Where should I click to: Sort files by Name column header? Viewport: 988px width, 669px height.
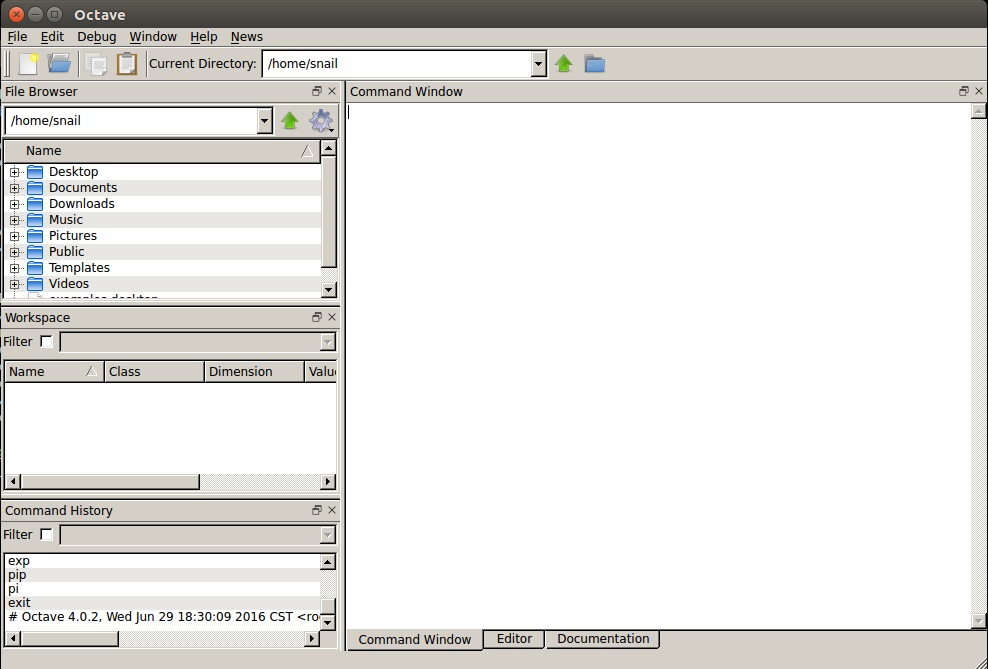(x=162, y=151)
